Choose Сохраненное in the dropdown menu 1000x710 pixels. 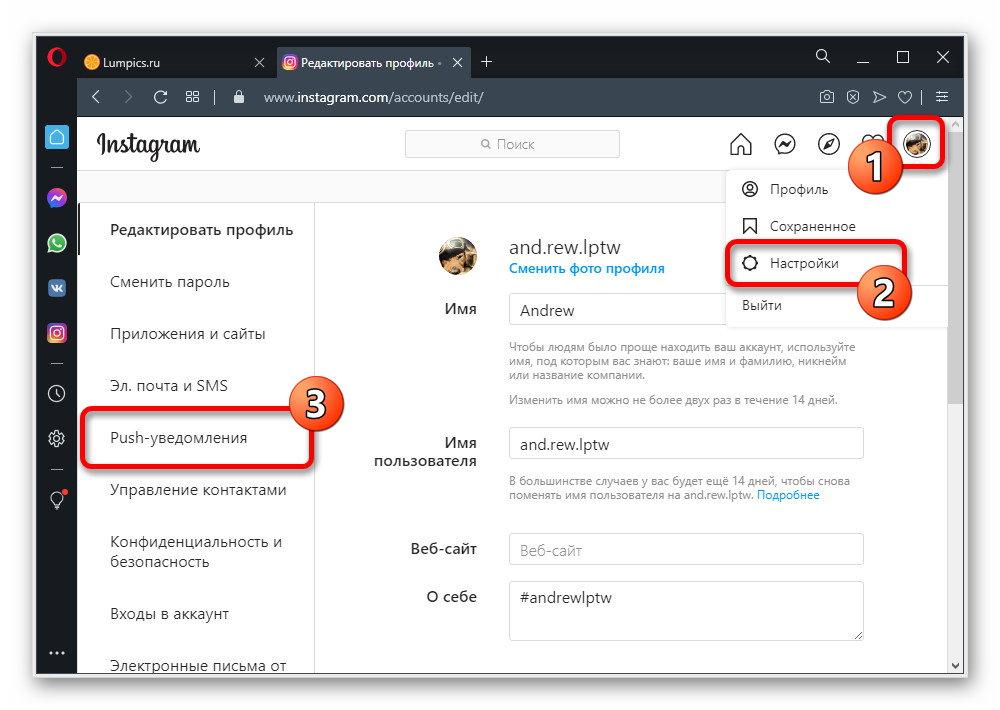[812, 226]
